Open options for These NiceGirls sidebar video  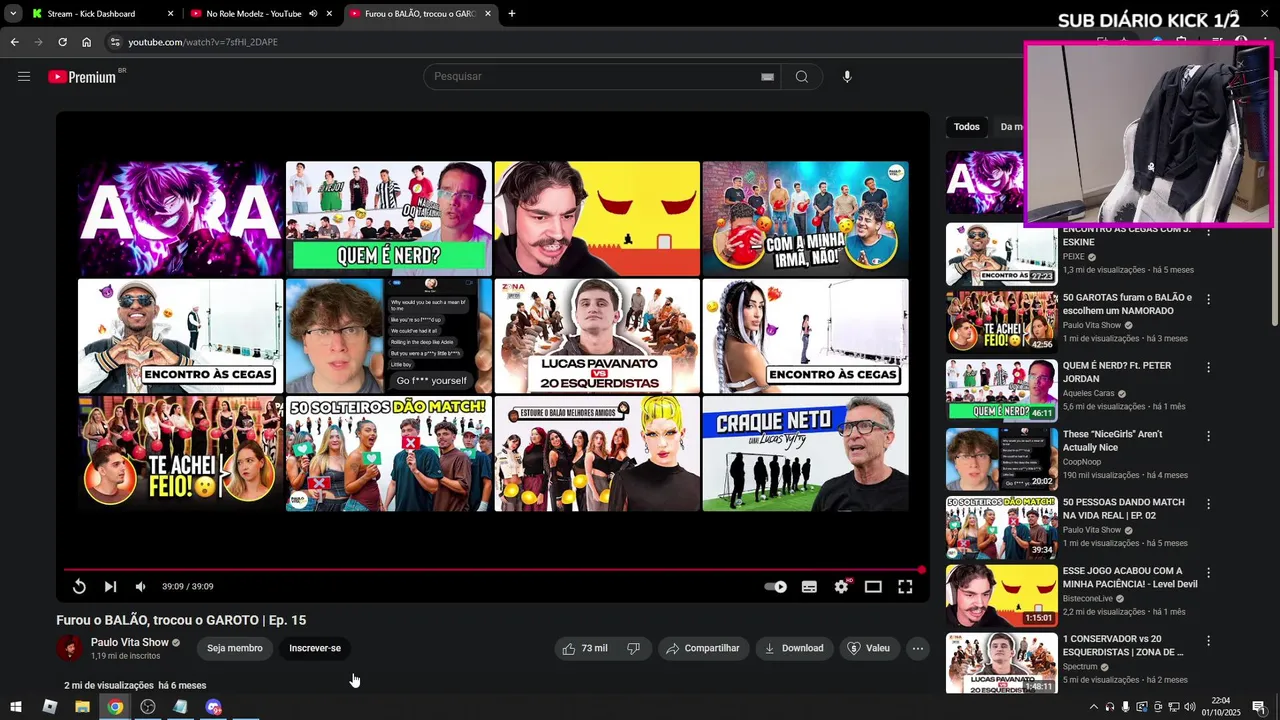pyautogui.click(x=1208, y=436)
